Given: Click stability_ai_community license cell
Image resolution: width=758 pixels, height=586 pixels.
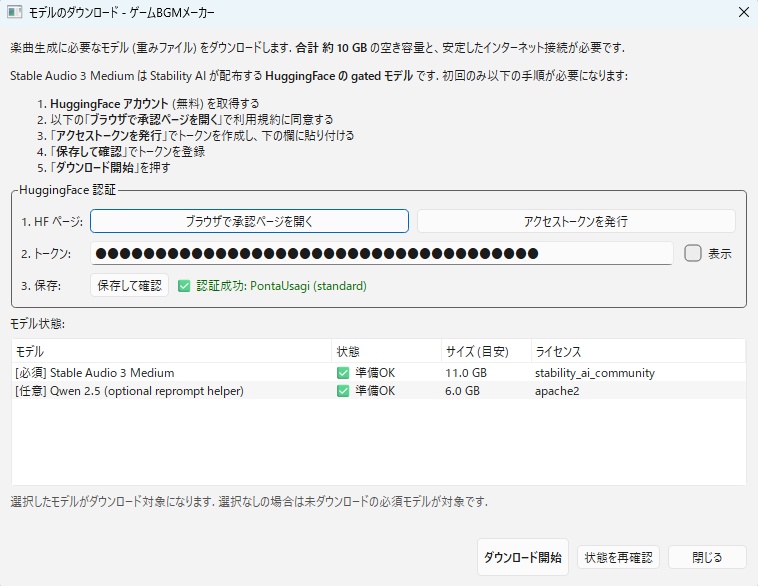Looking at the screenshot, I should (595, 373).
